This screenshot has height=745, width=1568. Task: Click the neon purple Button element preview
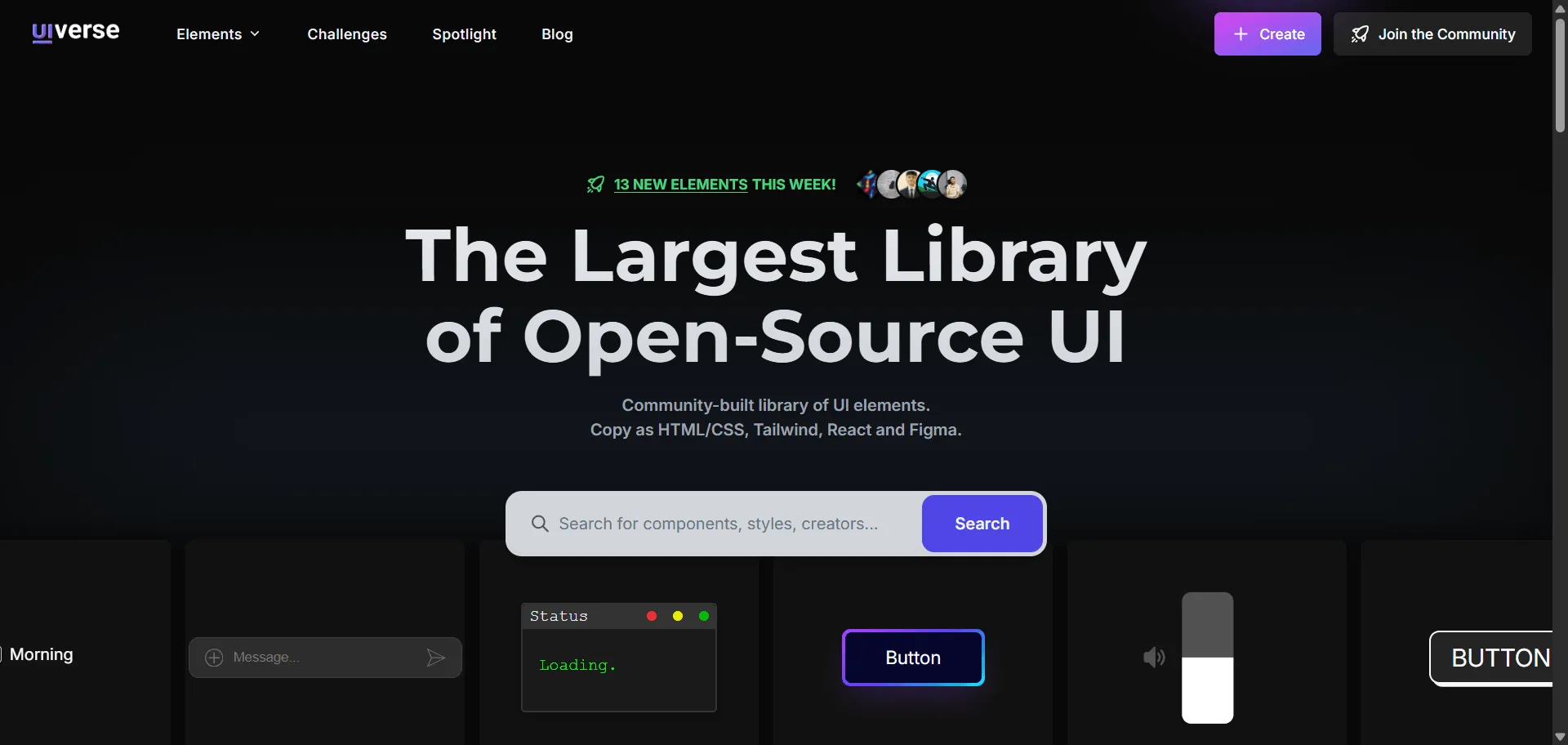pos(912,658)
